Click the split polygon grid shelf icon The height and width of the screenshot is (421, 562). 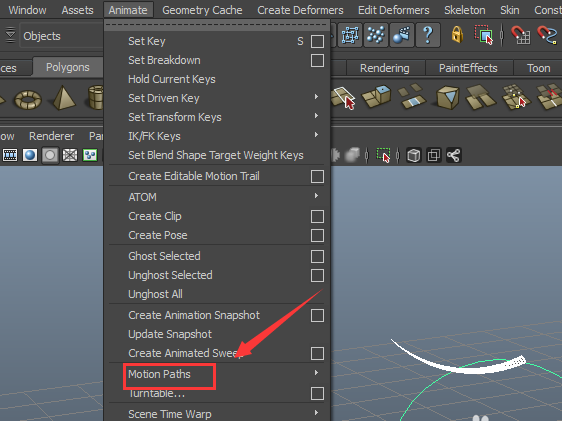tap(515, 96)
